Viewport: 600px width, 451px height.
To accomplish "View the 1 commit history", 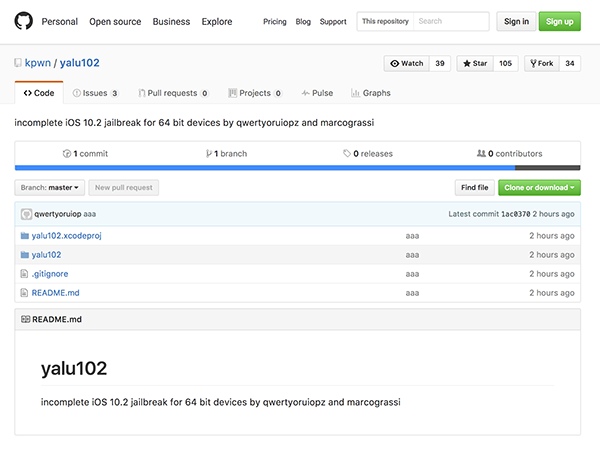I will pyautogui.click(x=85, y=154).
